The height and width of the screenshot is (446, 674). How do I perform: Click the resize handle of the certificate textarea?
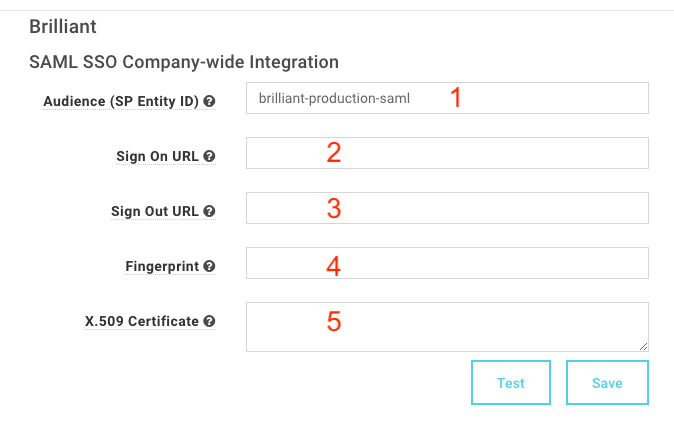pyautogui.click(x=643, y=346)
